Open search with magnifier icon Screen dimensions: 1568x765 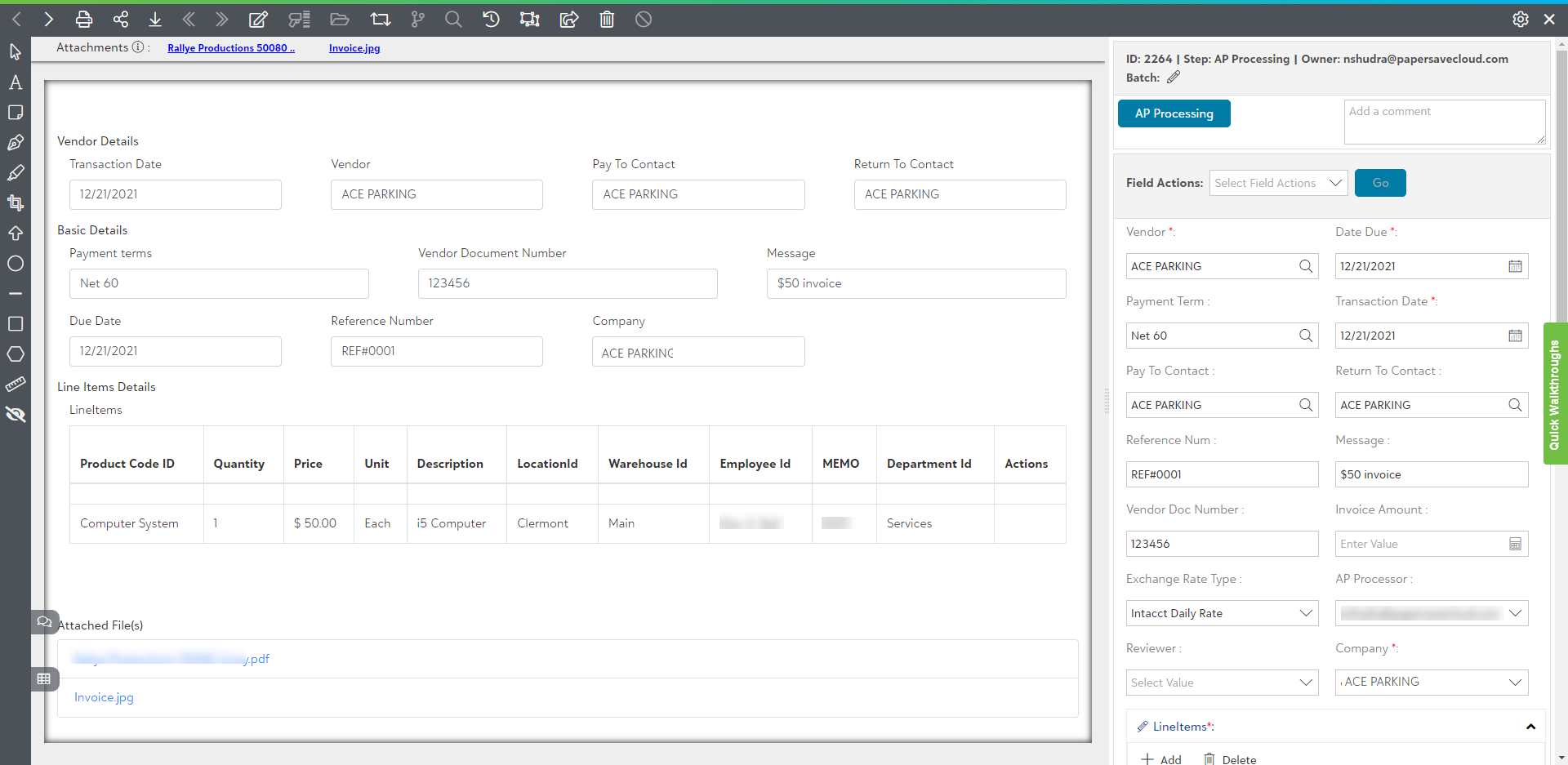coord(453,19)
